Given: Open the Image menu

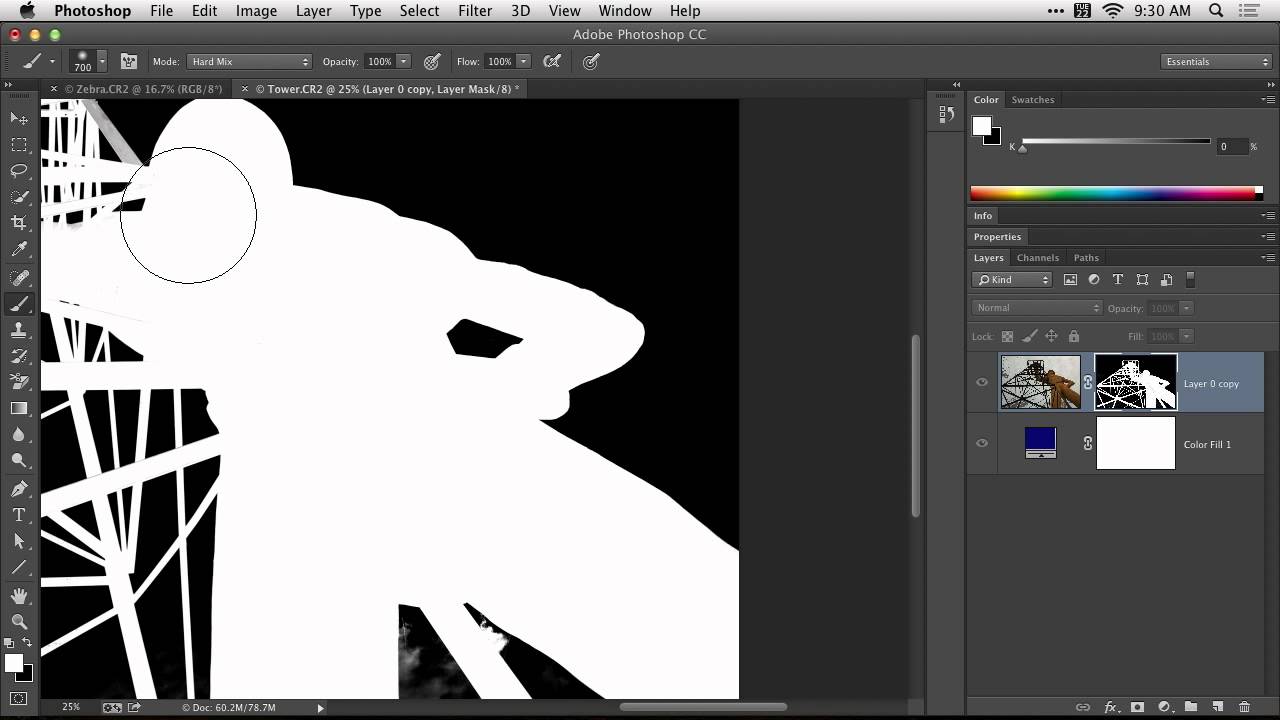Looking at the screenshot, I should (256, 11).
